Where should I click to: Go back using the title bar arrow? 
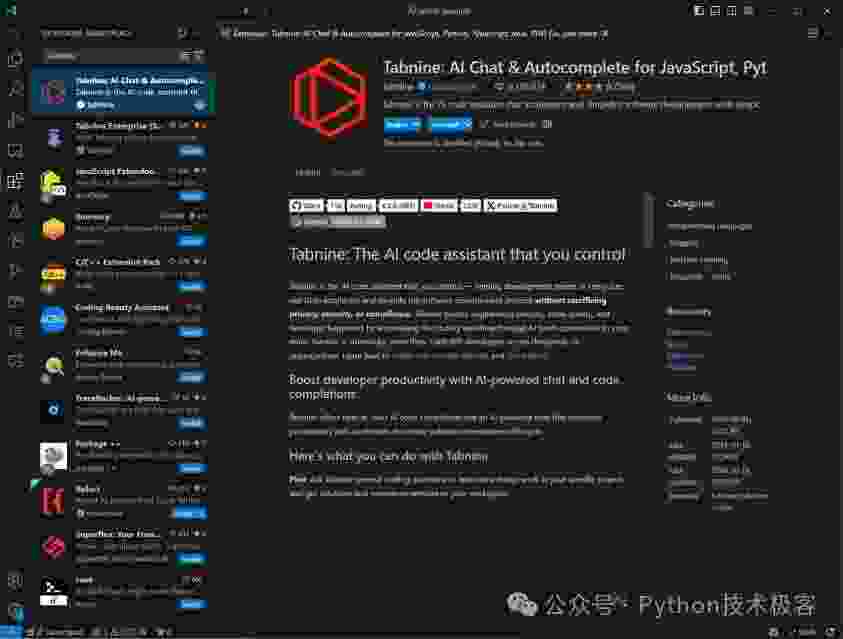coord(246,11)
